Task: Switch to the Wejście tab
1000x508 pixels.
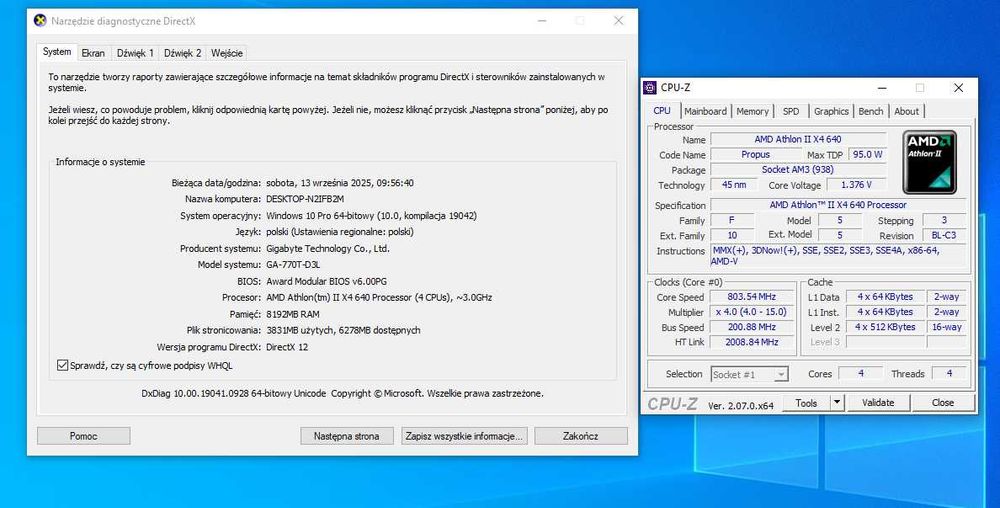Action: pyautogui.click(x=226, y=54)
